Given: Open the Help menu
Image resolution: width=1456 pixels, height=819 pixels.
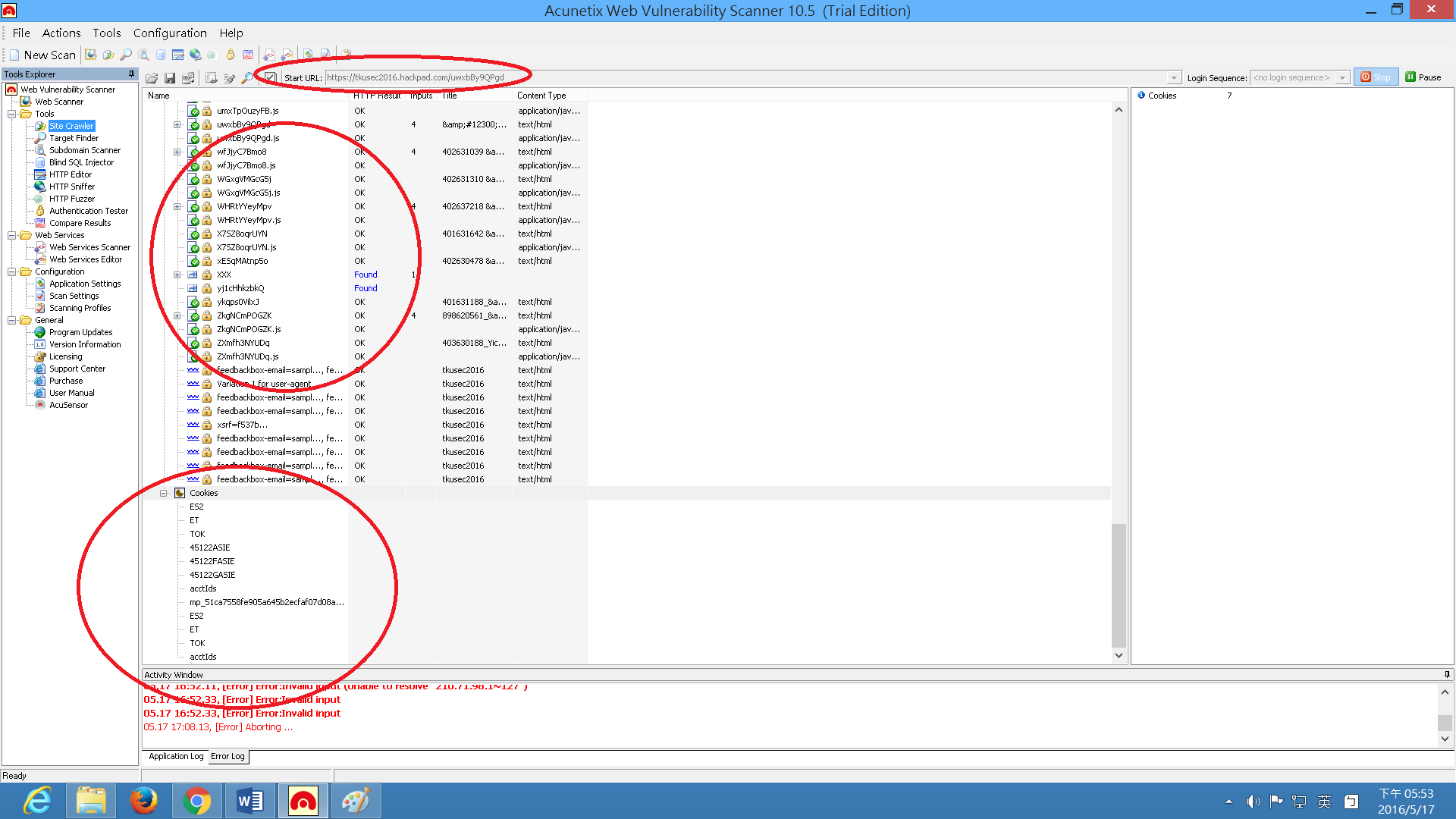Looking at the screenshot, I should (x=231, y=33).
